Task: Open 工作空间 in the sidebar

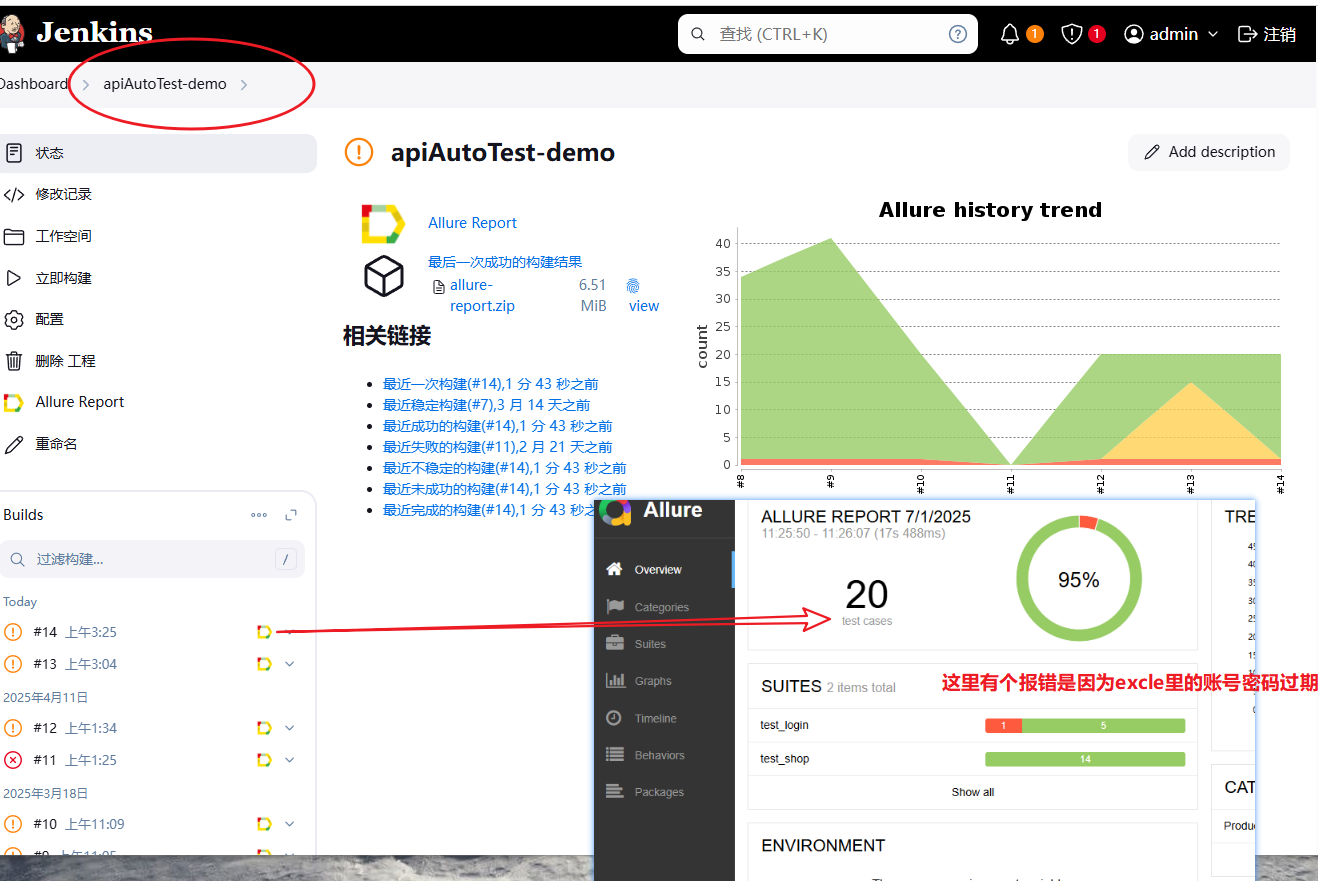Action: pyautogui.click(x=157, y=236)
